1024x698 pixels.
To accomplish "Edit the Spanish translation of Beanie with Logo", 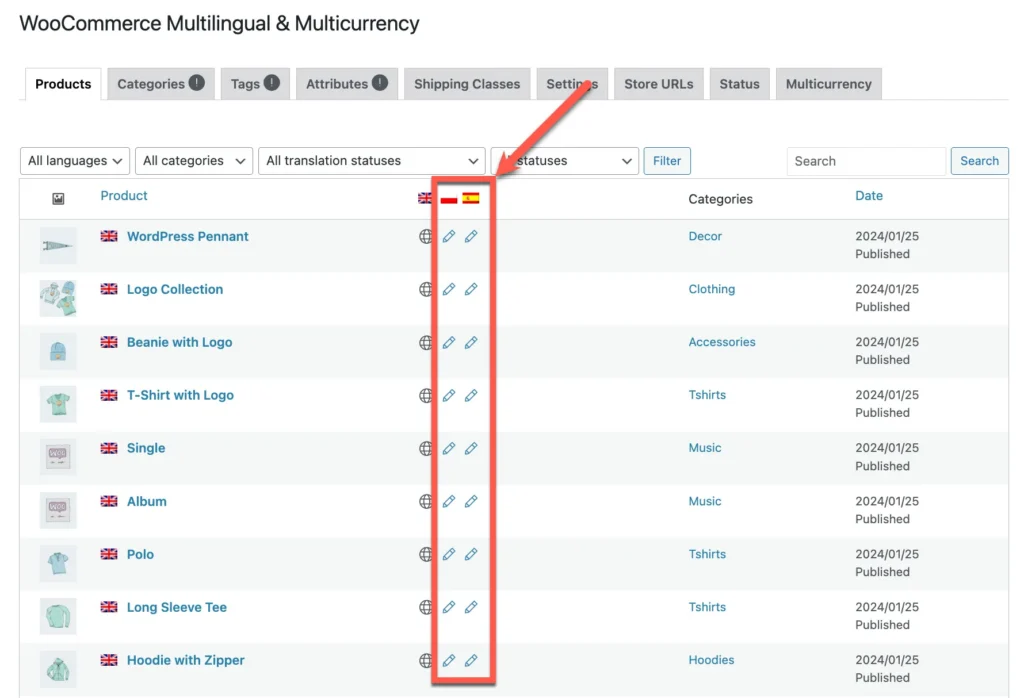I will click(x=471, y=342).
